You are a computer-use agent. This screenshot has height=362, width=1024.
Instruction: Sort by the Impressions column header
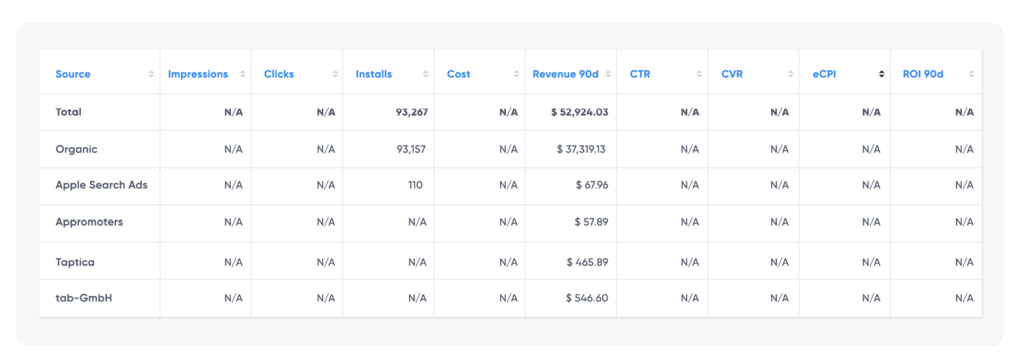(x=198, y=74)
